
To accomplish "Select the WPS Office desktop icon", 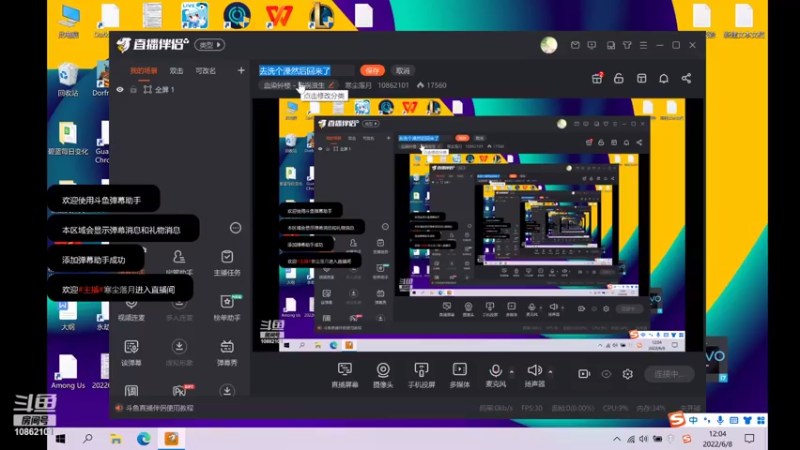I will click(x=279, y=15).
